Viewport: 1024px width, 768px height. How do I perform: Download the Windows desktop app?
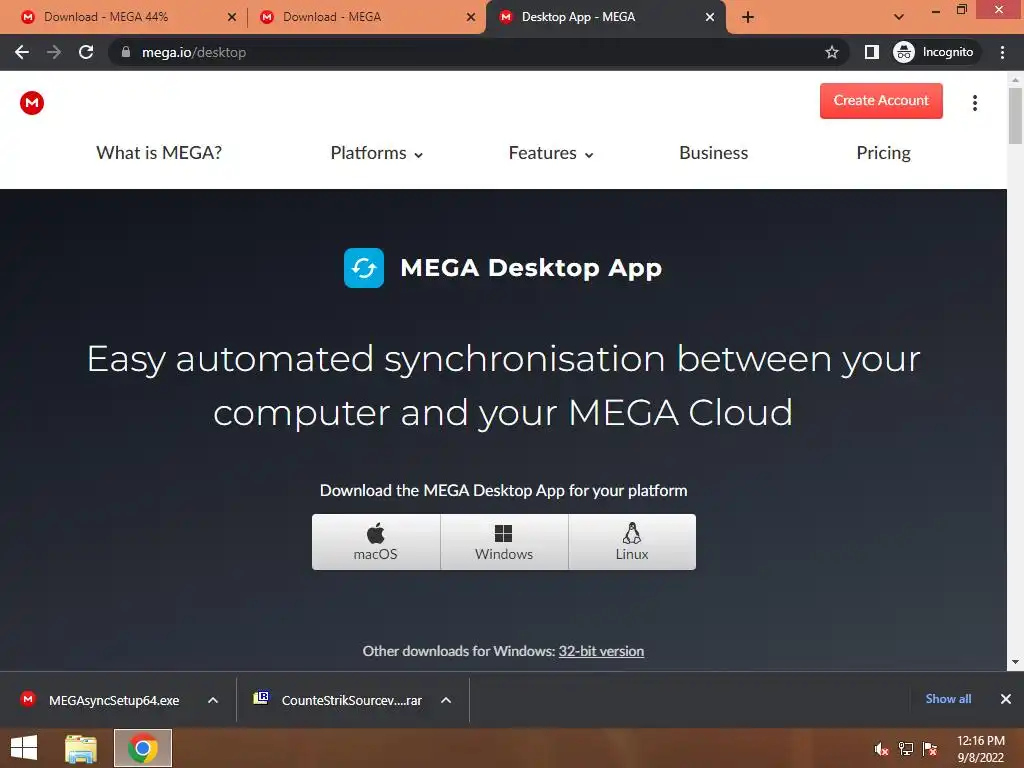click(504, 542)
